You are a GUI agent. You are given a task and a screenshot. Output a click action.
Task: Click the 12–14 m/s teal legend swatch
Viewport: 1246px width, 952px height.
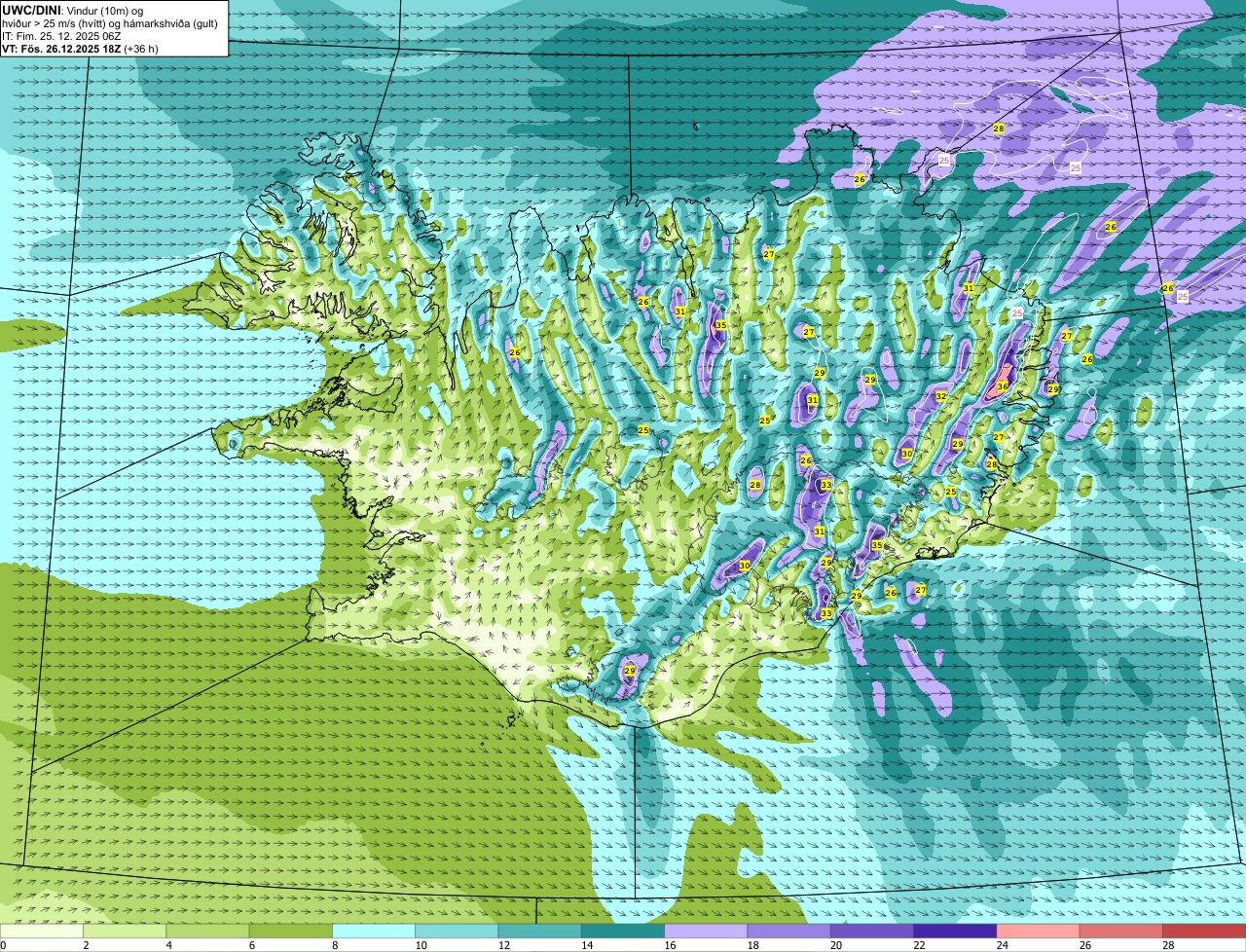[x=539, y=931]
